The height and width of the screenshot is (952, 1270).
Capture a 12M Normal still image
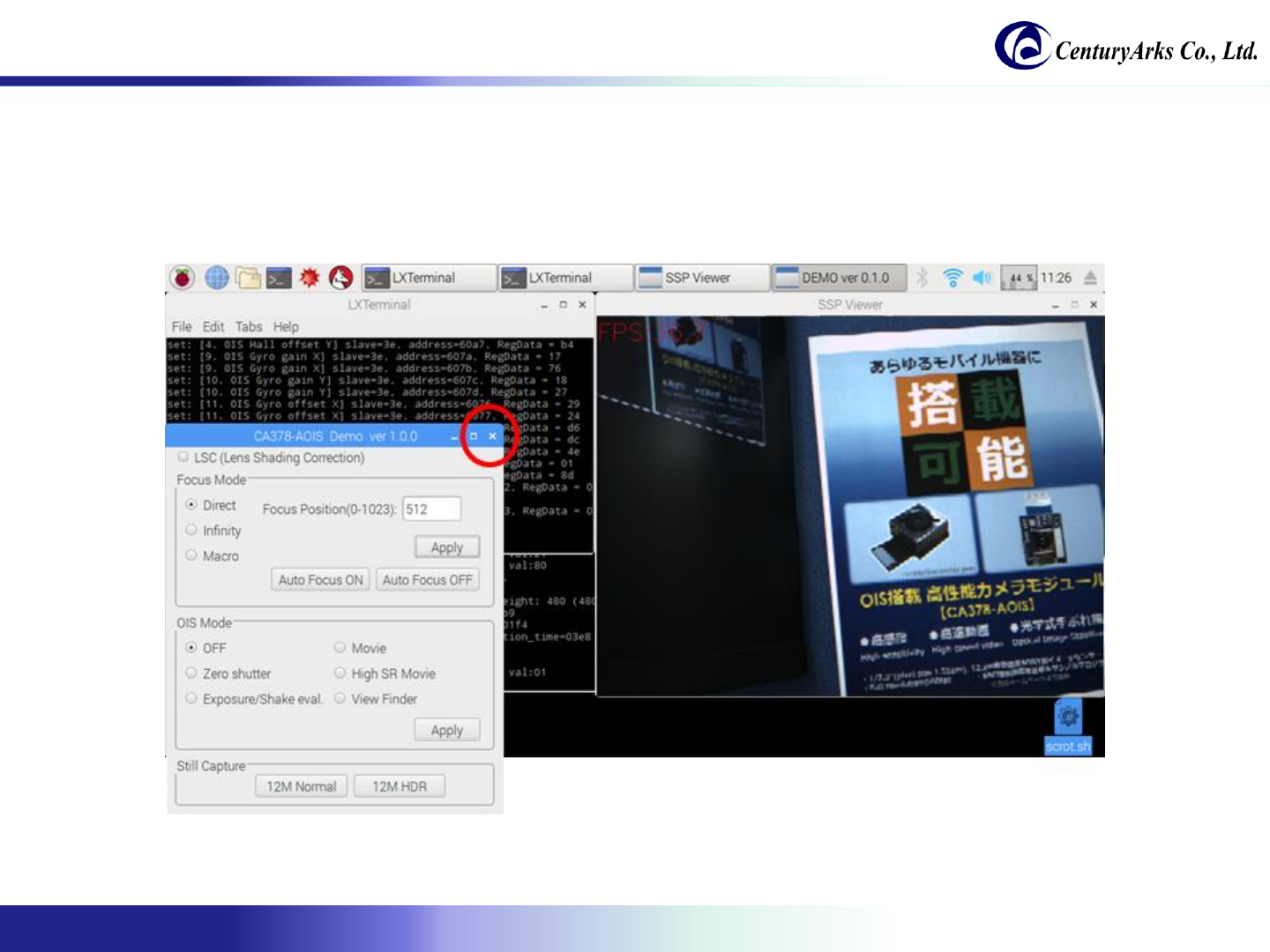pyautogui.click(x=302, y=786)
